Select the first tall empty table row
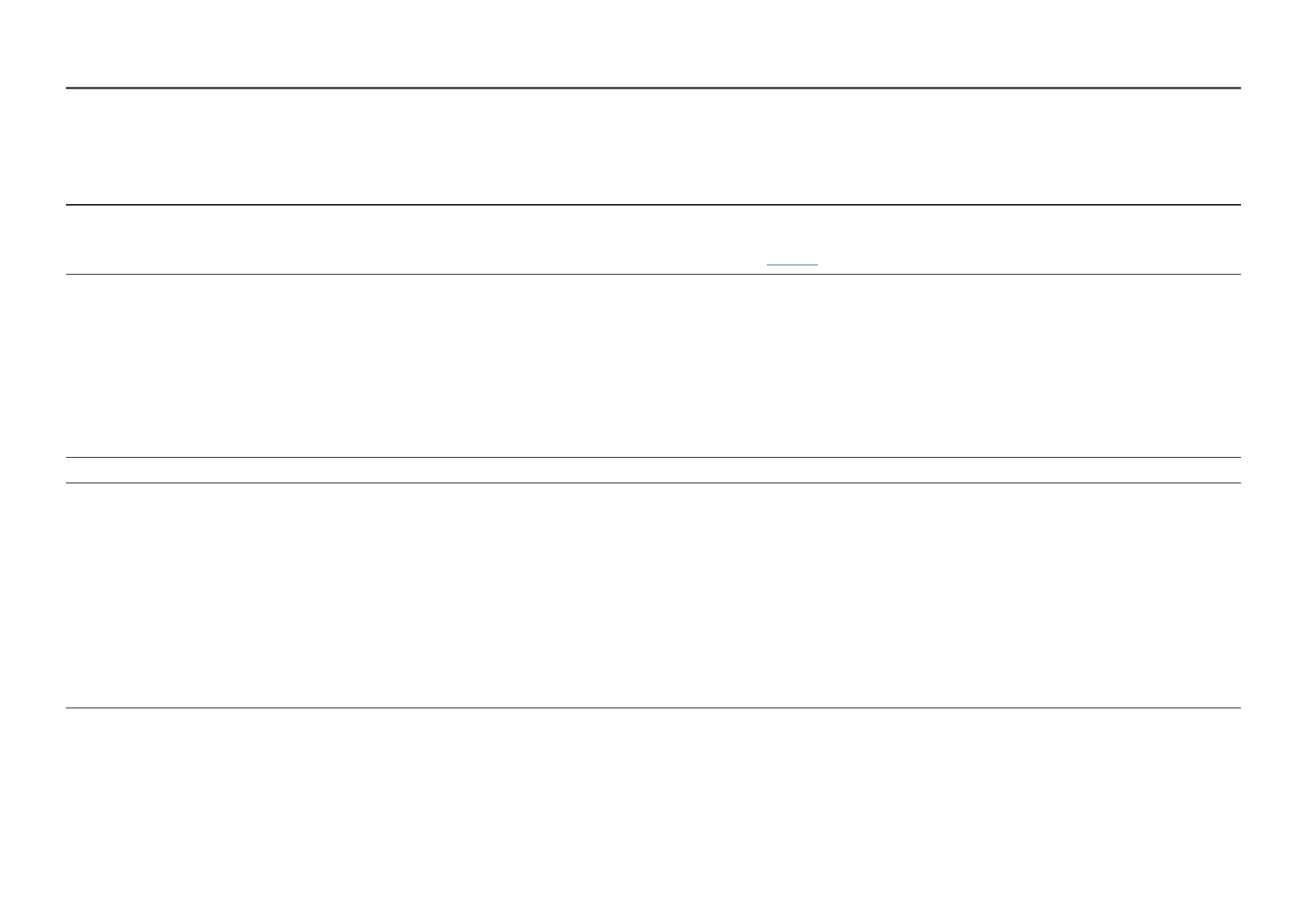This screenshot has width=1307, height=924. (x=653, y=365)
